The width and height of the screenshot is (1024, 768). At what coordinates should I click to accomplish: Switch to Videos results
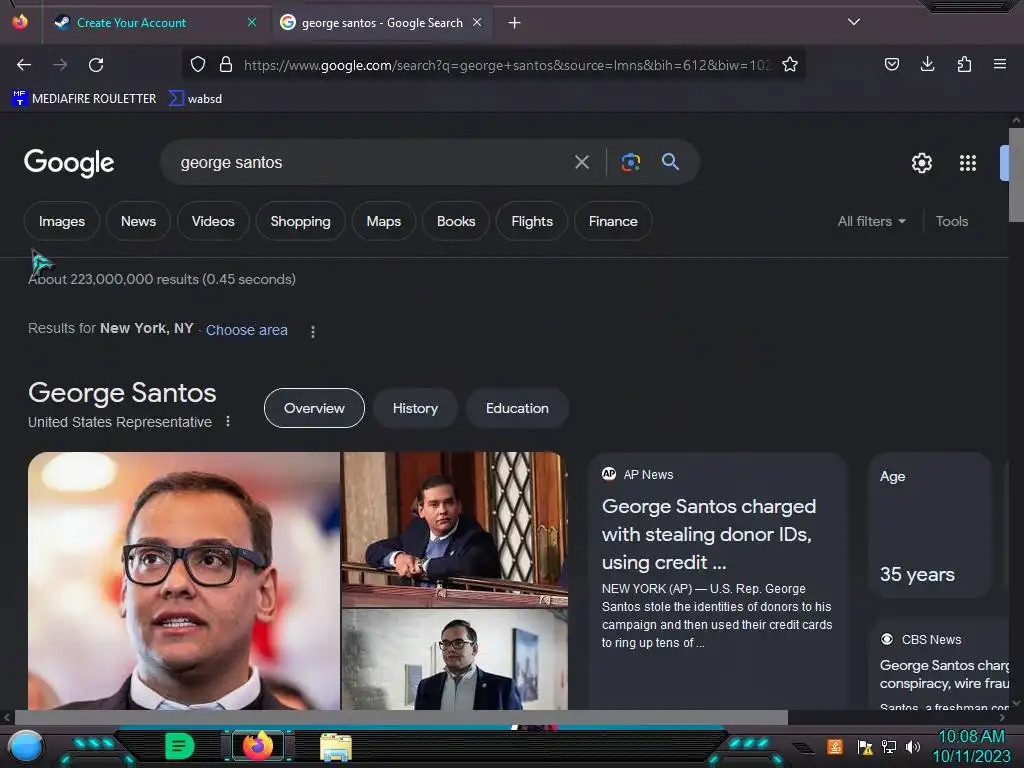tap(213, 221)
